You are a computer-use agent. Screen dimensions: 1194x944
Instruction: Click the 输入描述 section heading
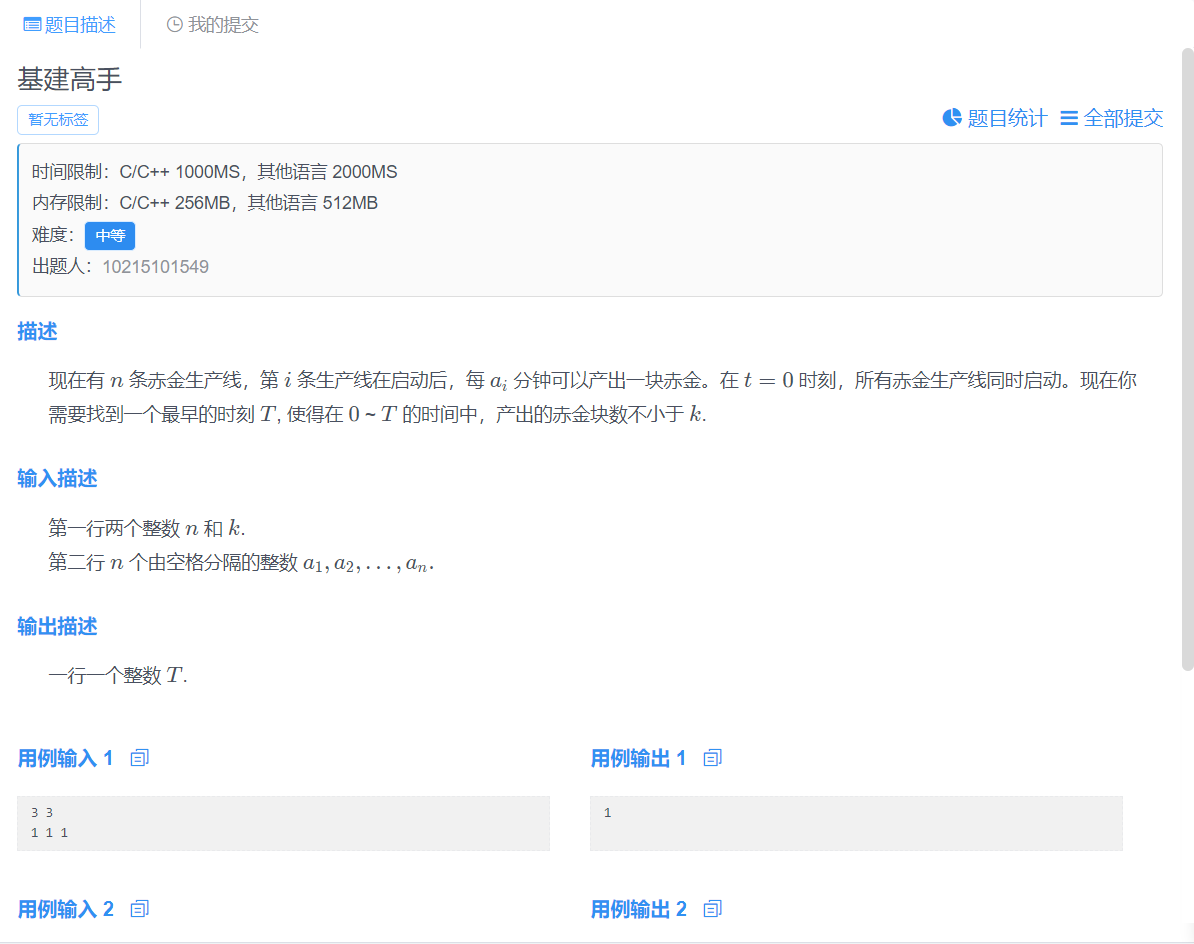(57, 479)
